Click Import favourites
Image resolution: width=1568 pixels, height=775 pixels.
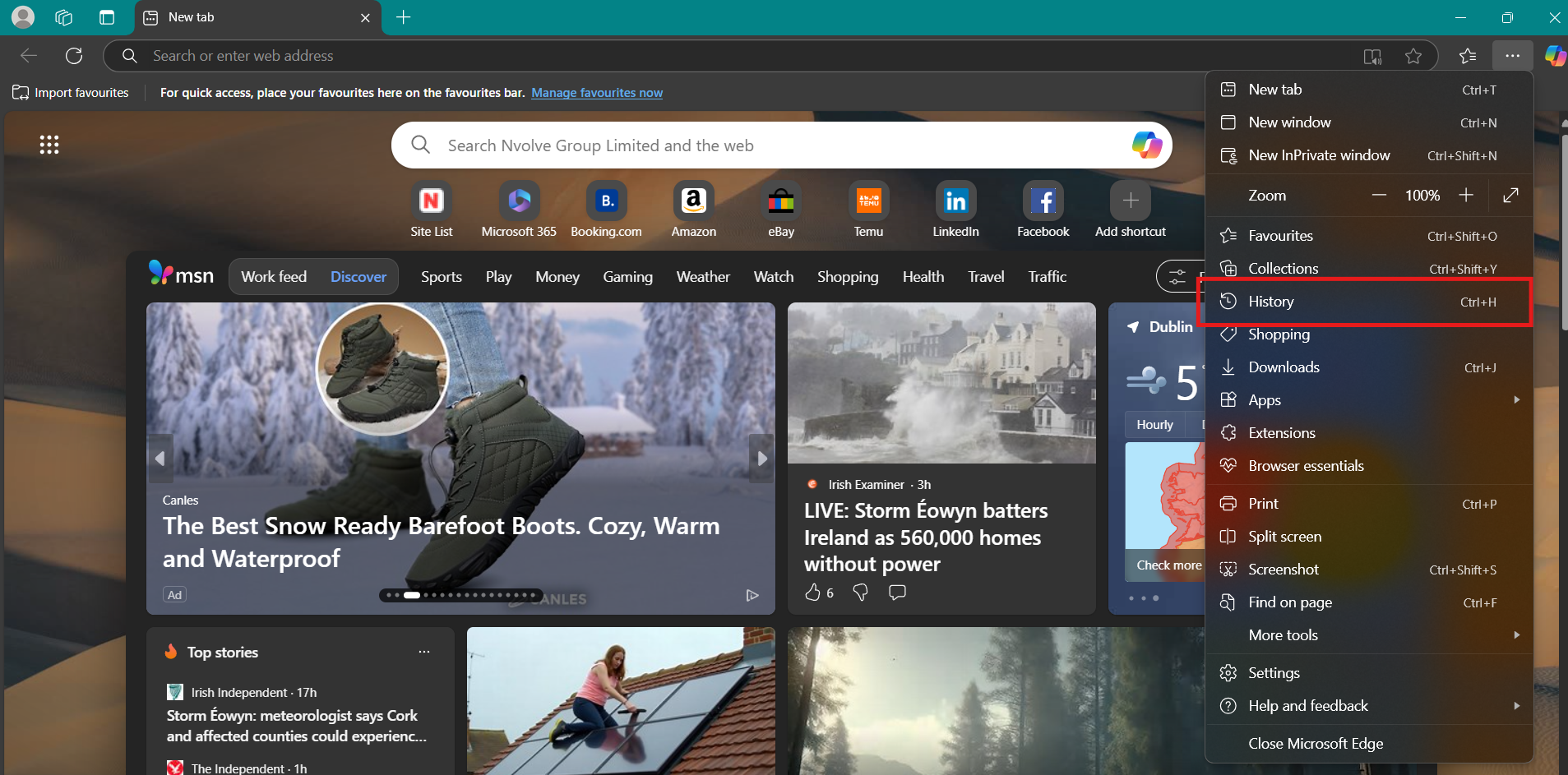[71, 93]
